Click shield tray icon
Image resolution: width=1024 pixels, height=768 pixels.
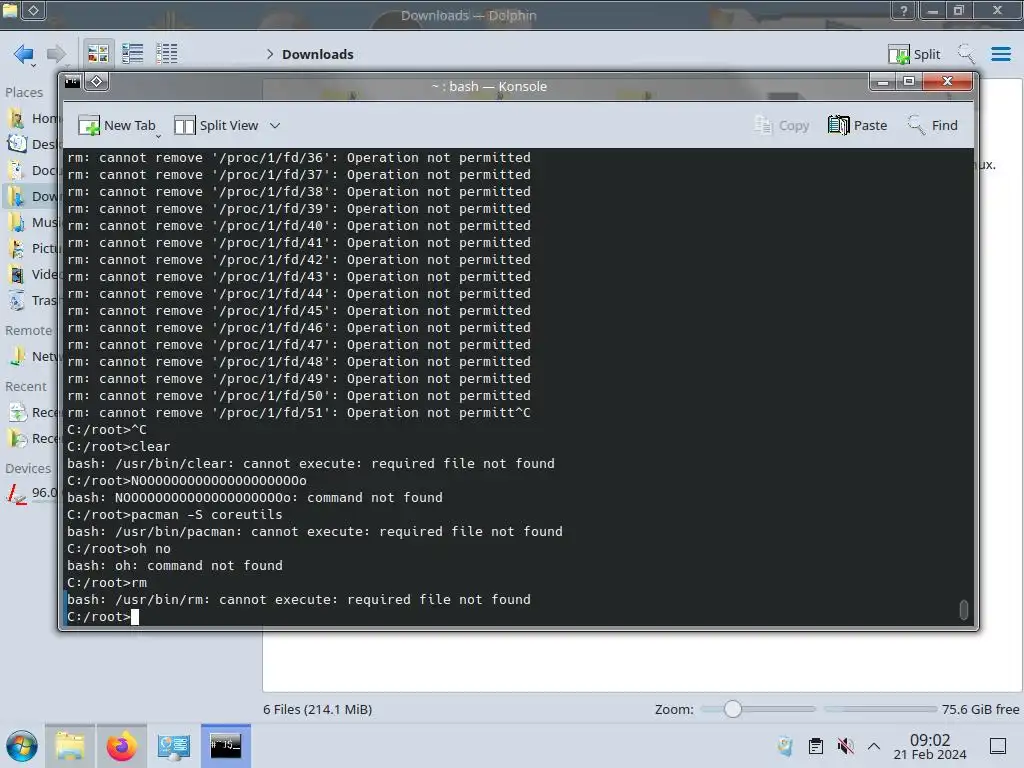point(785,746)
